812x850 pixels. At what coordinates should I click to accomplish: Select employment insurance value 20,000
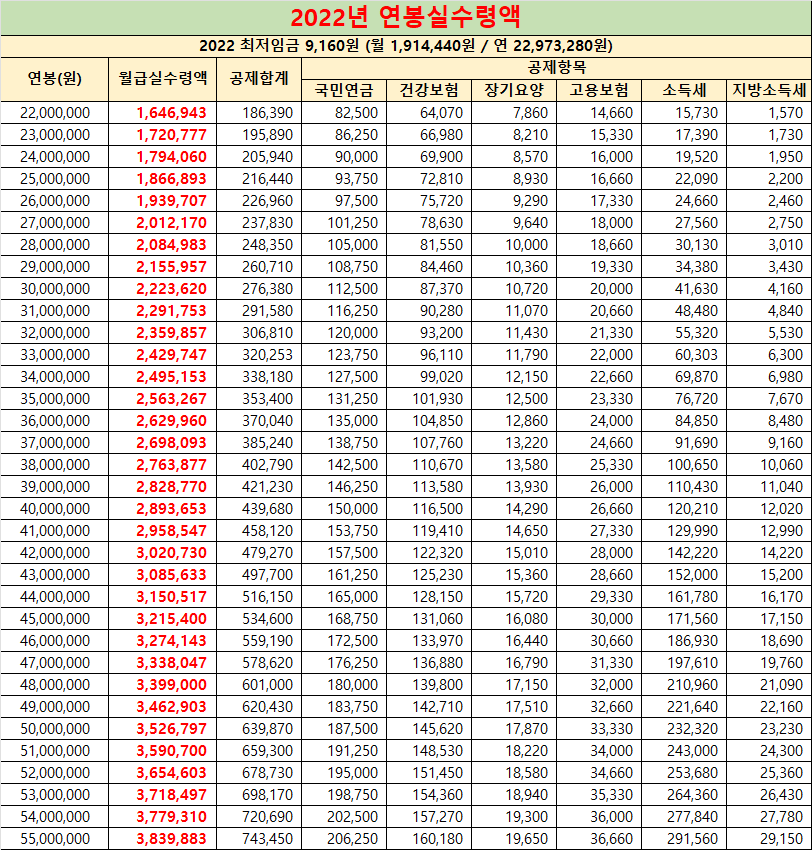click(x=611, y=289)
